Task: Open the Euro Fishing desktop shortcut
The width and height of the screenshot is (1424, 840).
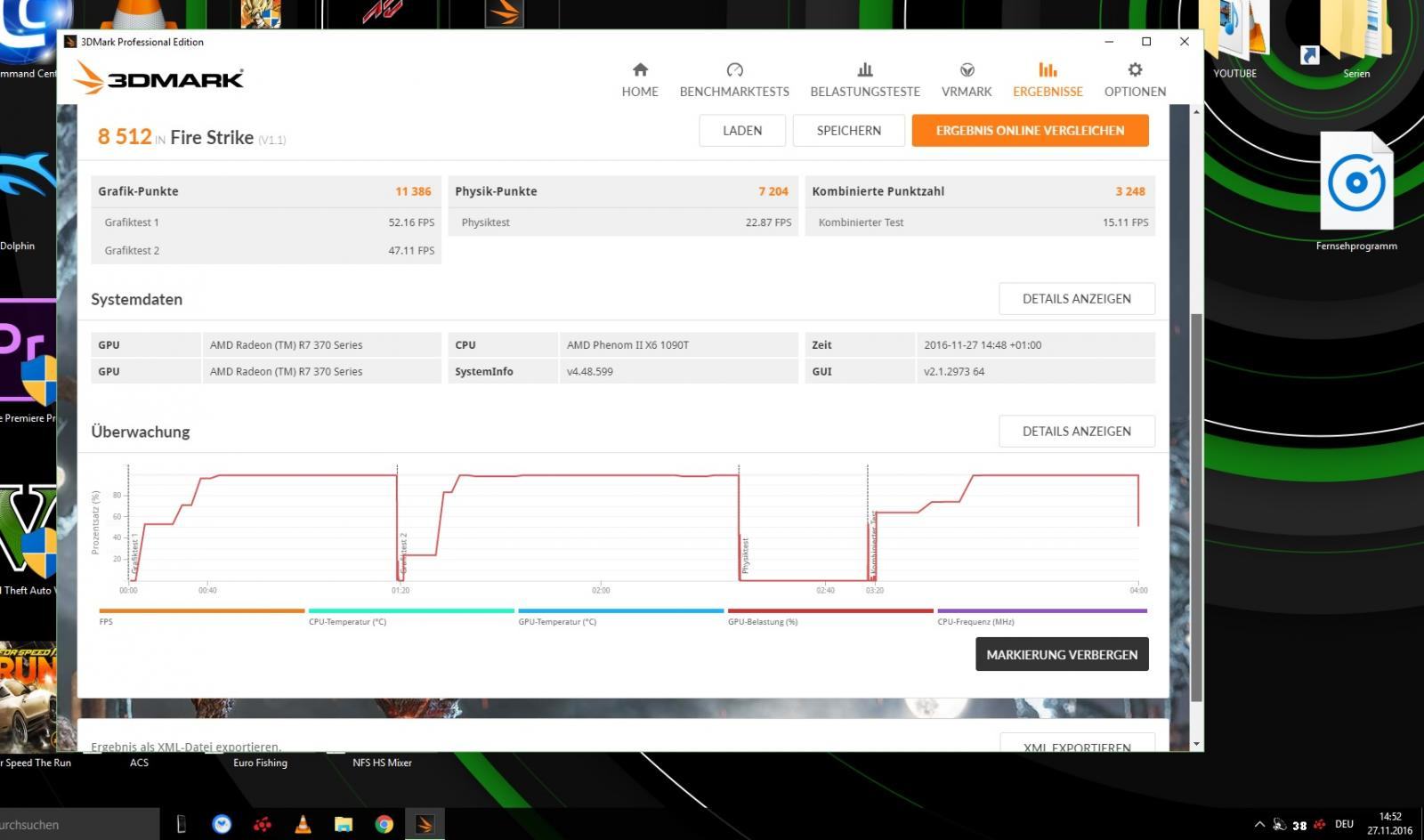Action: pyautogui.click(x=260, y=763)
